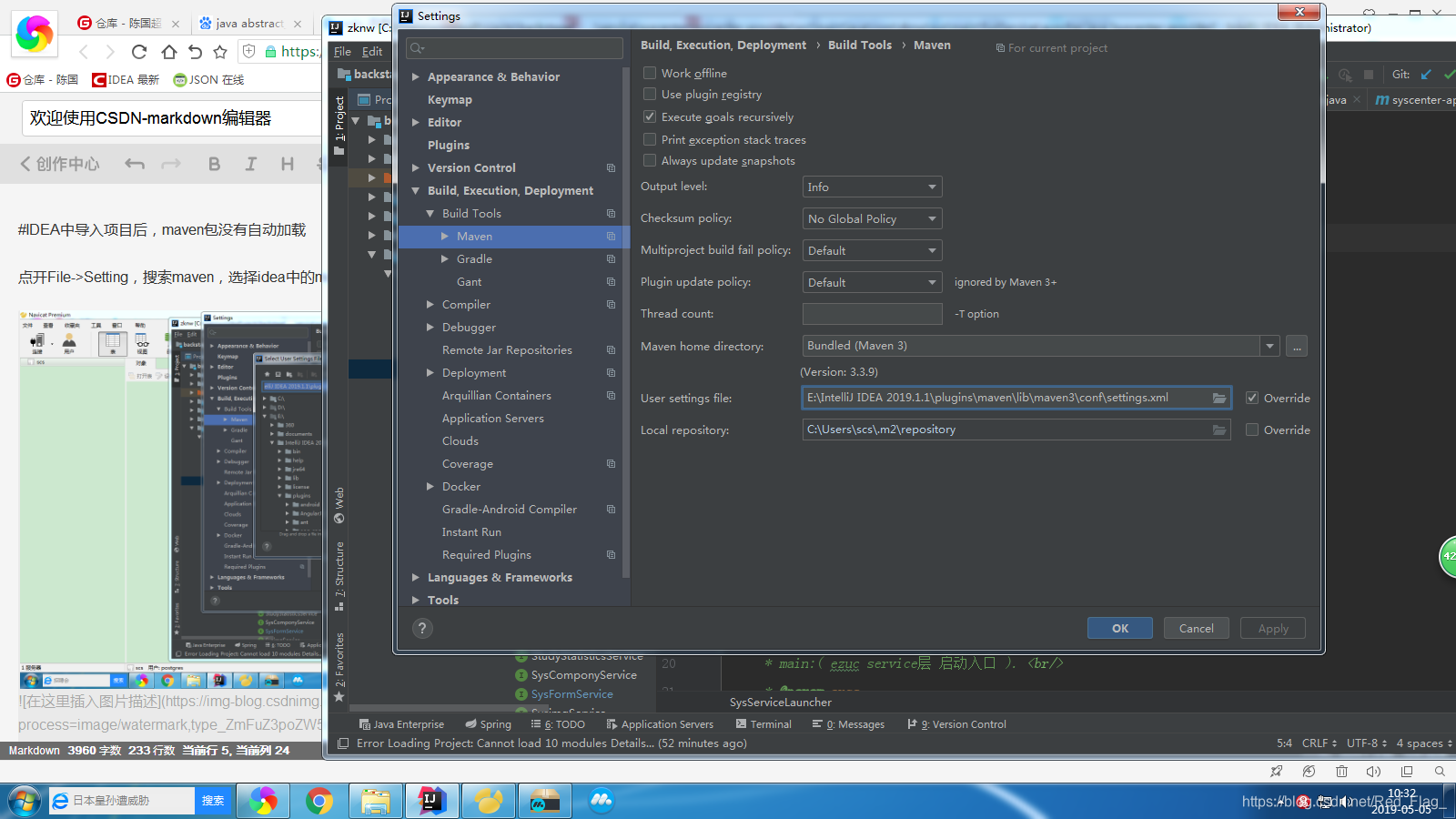Click the Windows Start button
Screen dimensions: 1456x819
[x=25, y=801]
